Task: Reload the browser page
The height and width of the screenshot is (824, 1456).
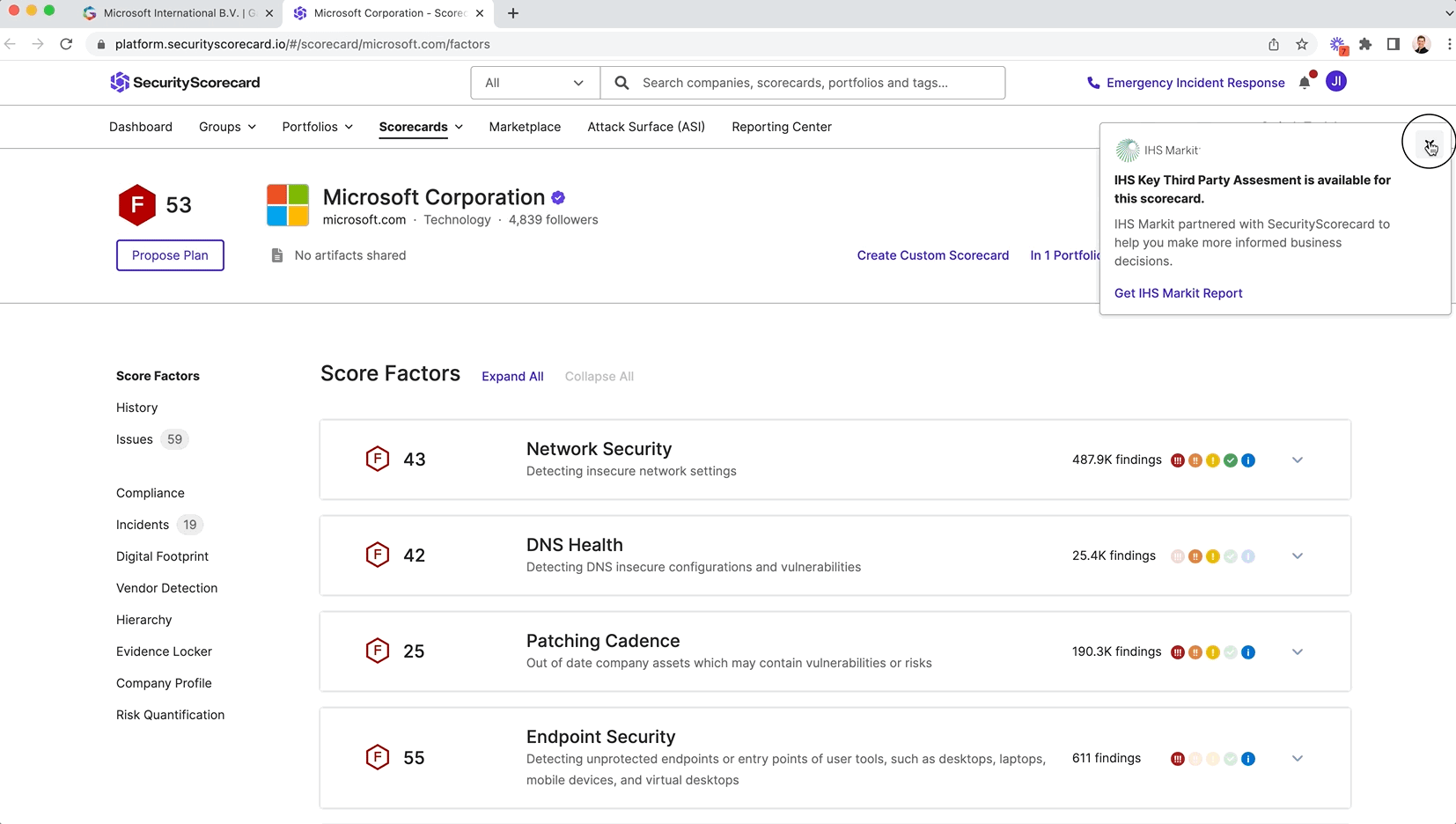Action: click(x=66, y=44)
